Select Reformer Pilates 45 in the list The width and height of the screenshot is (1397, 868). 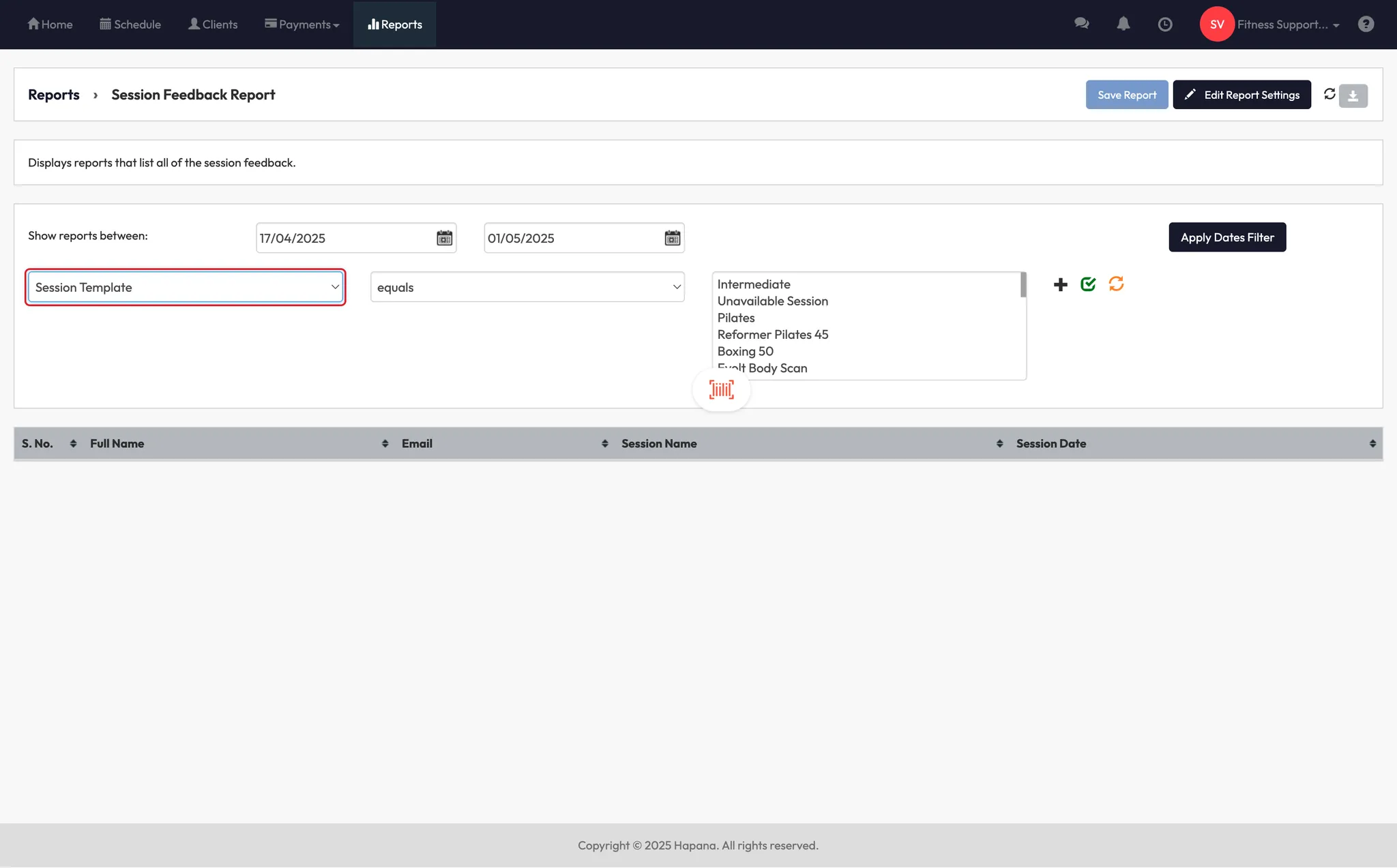[772, 335]
